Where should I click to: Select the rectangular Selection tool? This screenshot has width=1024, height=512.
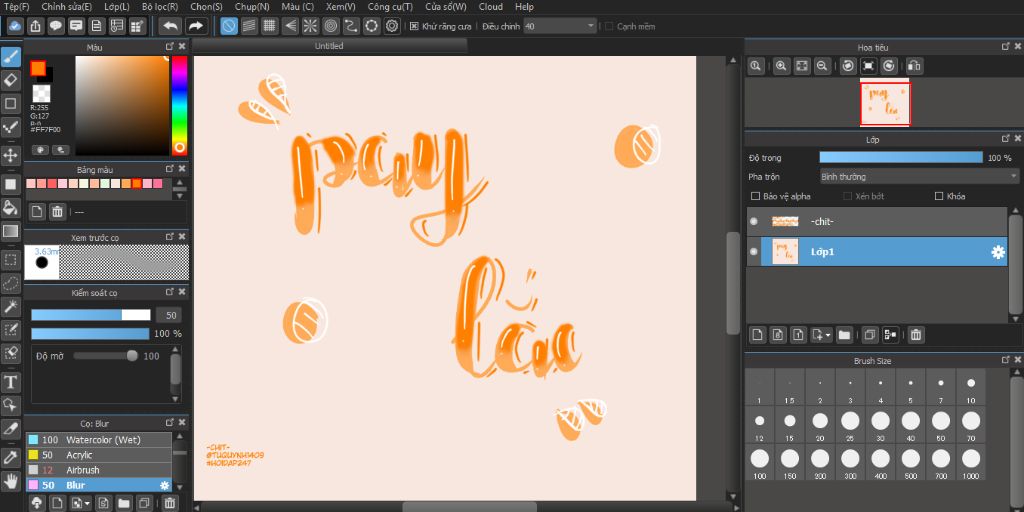10,260
